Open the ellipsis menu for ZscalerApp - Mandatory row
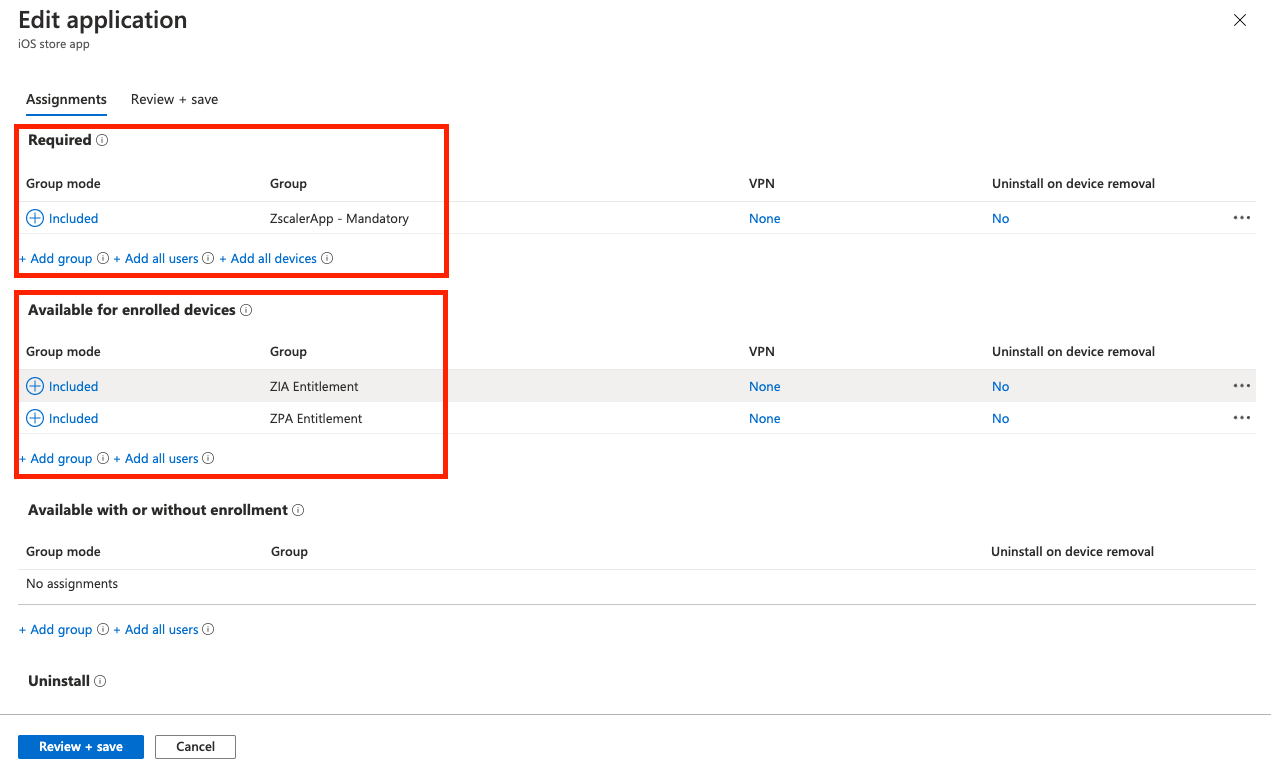1271x770 pixels. tap(1242, 218)
